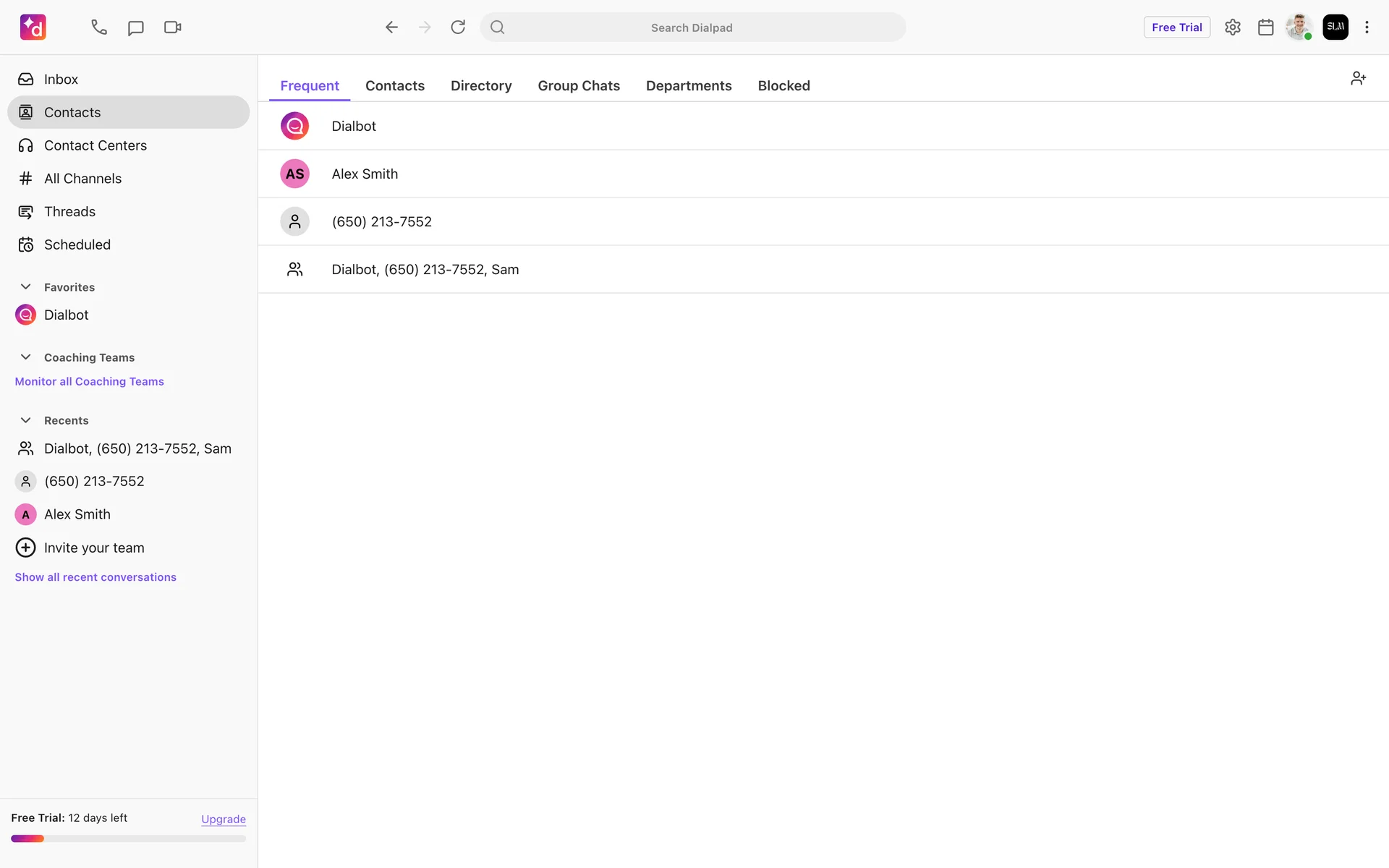Start a video meeting icon
Screen dimensions: 1389x868
[172, 27]
